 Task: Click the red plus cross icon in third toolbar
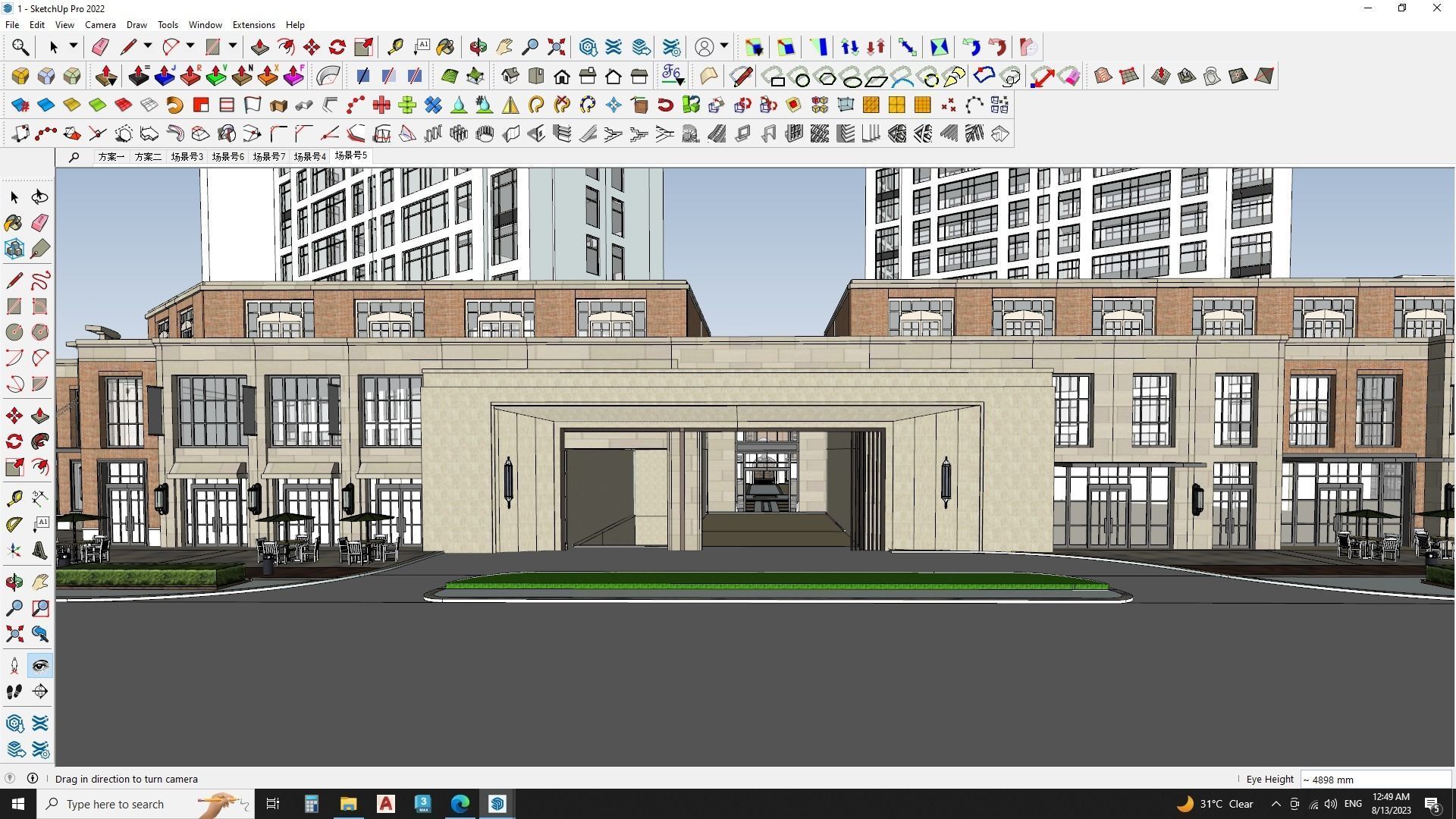coord(381,105)
